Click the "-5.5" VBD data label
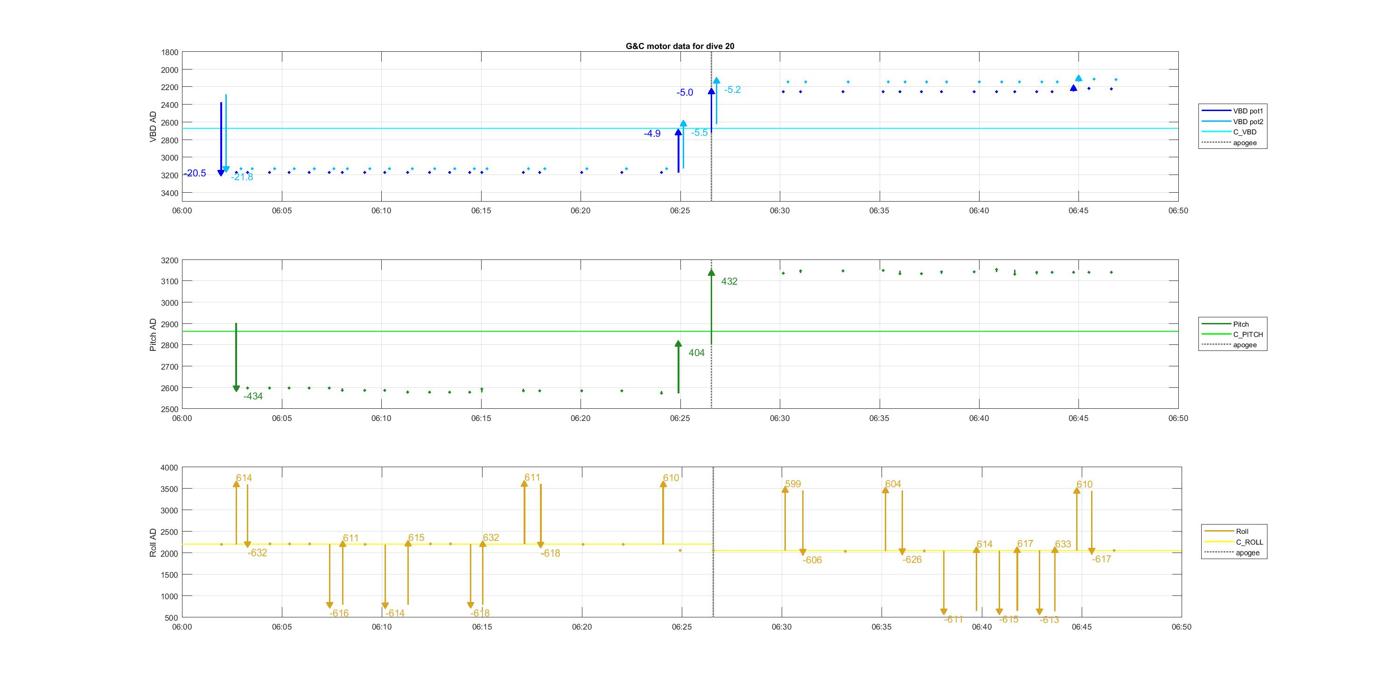1400x693 pixels. coord(700,133)
